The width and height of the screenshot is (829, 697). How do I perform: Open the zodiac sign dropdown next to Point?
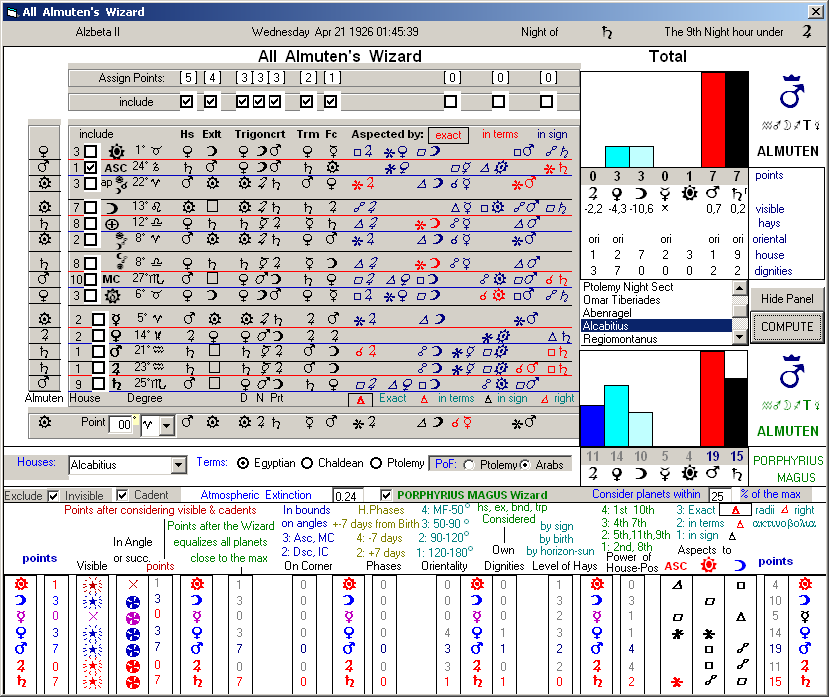167,425
